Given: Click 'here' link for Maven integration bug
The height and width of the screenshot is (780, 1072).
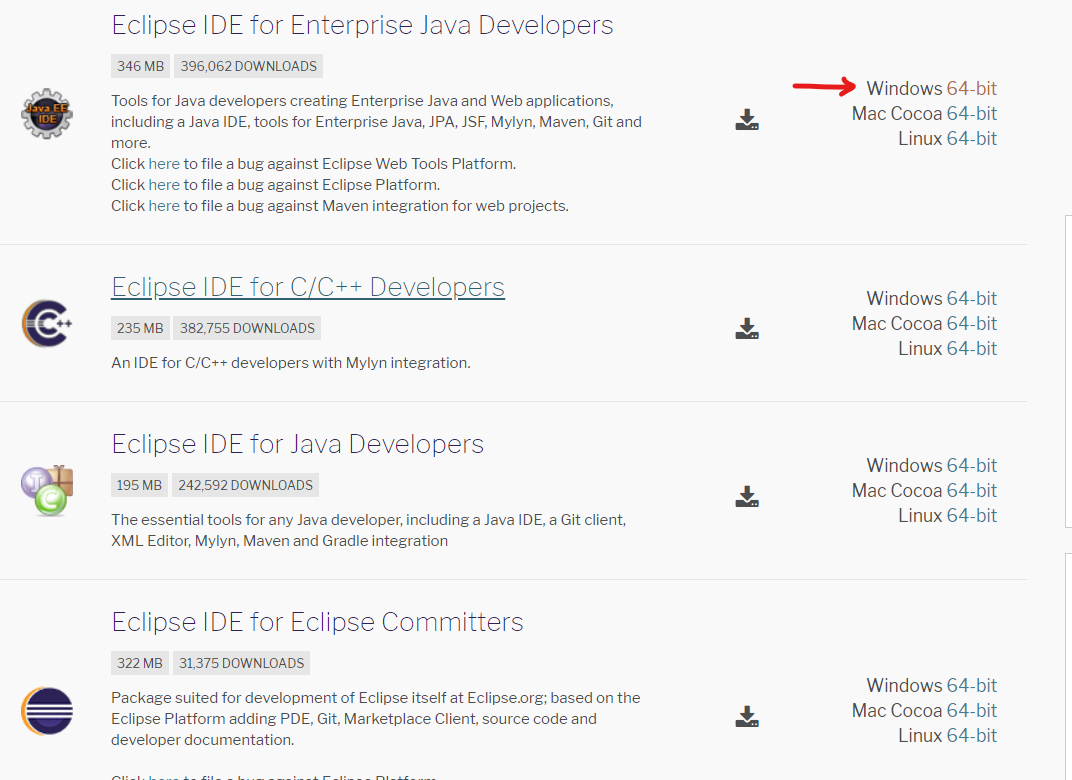Looking at the screenshot, I should pyautogui.click(x=164, y=206).
